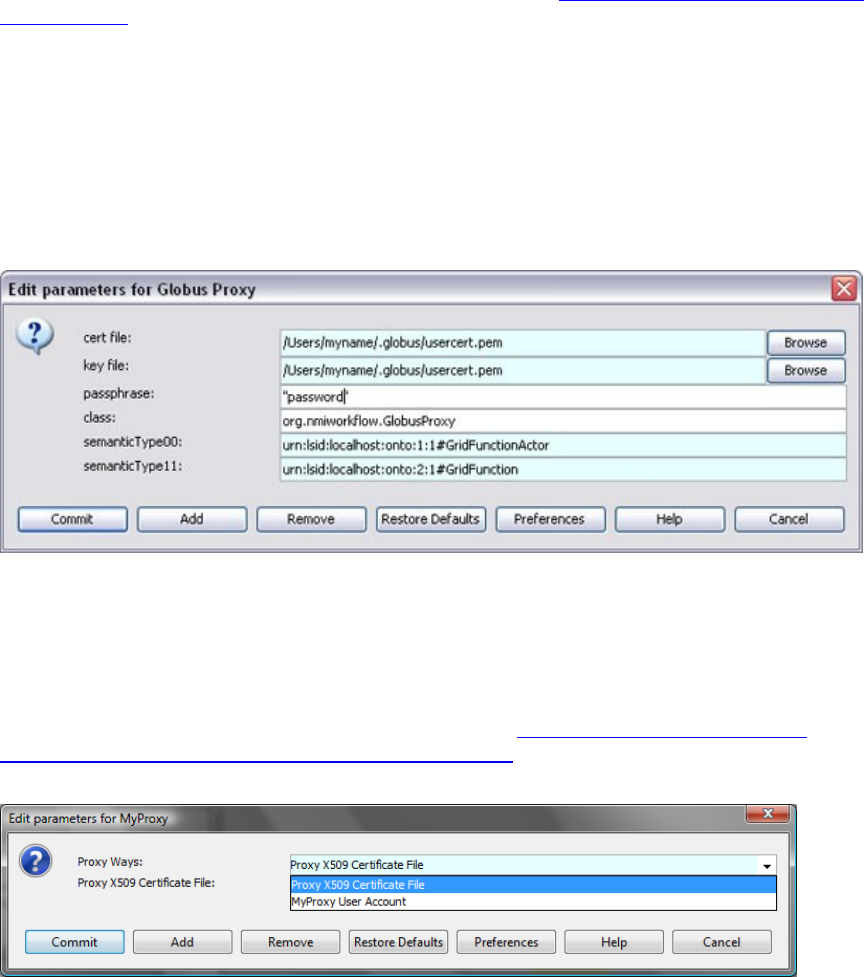Screen dimensions: 864x977
Task: Click the 'cert file:' label
Action: pos(107,338)
